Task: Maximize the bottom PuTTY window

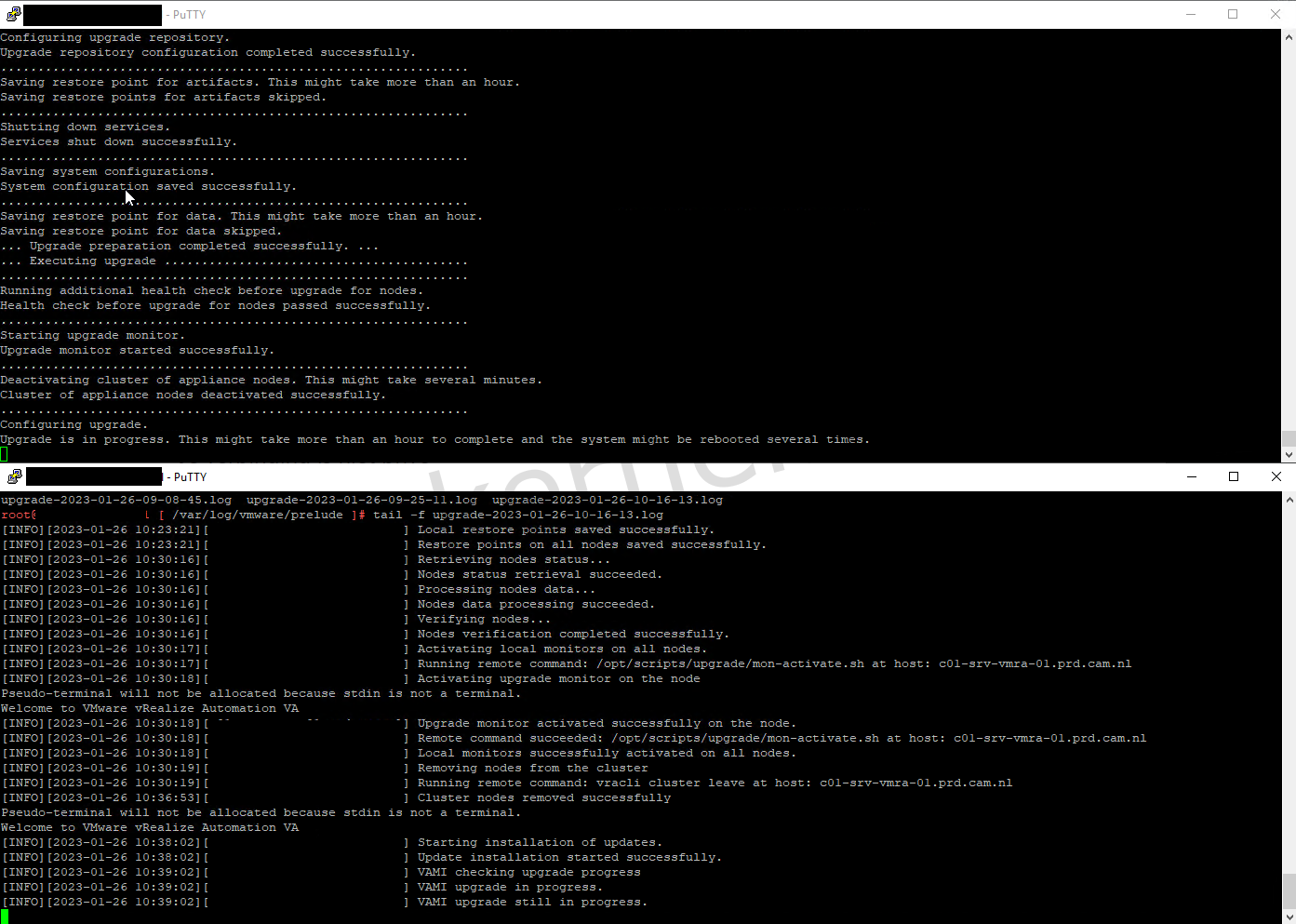Action: tap(1234, 475)
